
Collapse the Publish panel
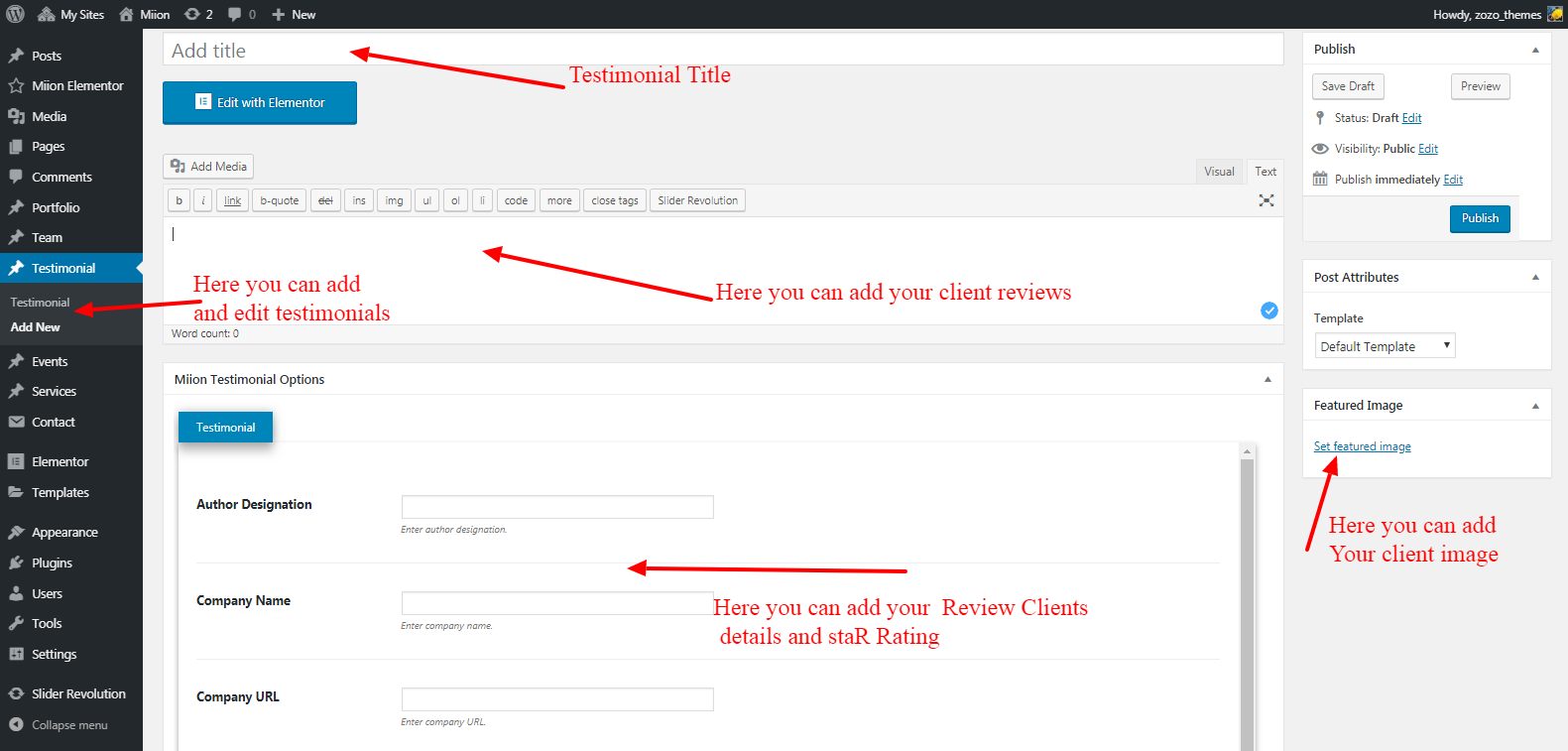tap(1535, 50)
